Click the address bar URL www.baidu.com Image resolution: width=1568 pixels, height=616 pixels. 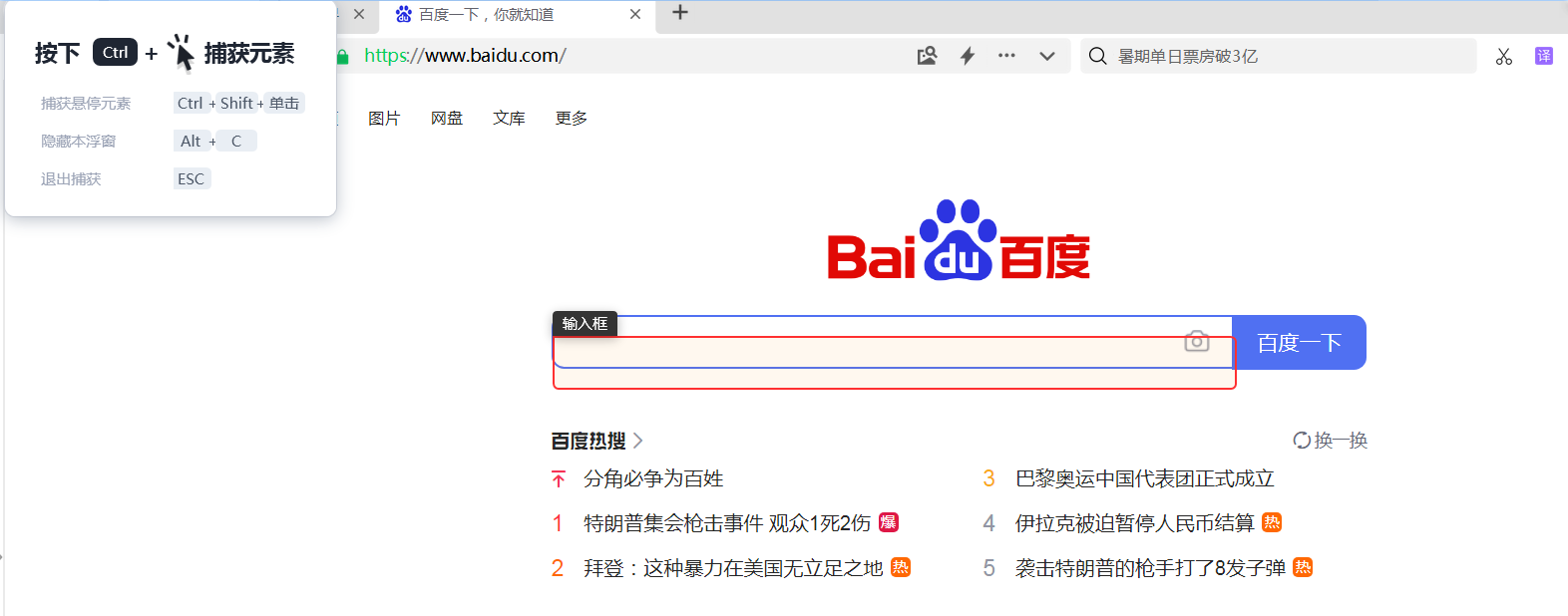point(465,56)
